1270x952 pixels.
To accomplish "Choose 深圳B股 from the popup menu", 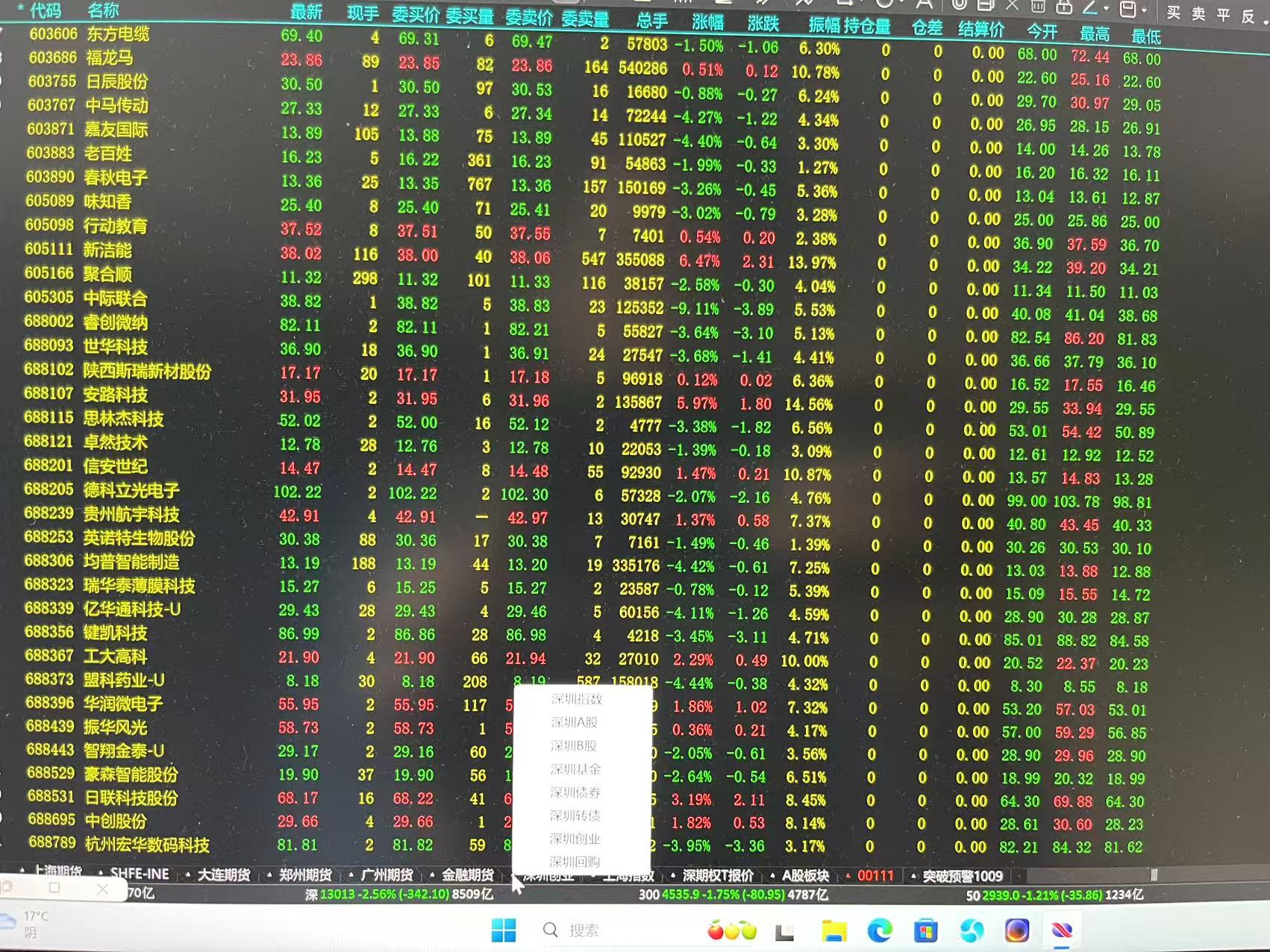I will point(574,745).
